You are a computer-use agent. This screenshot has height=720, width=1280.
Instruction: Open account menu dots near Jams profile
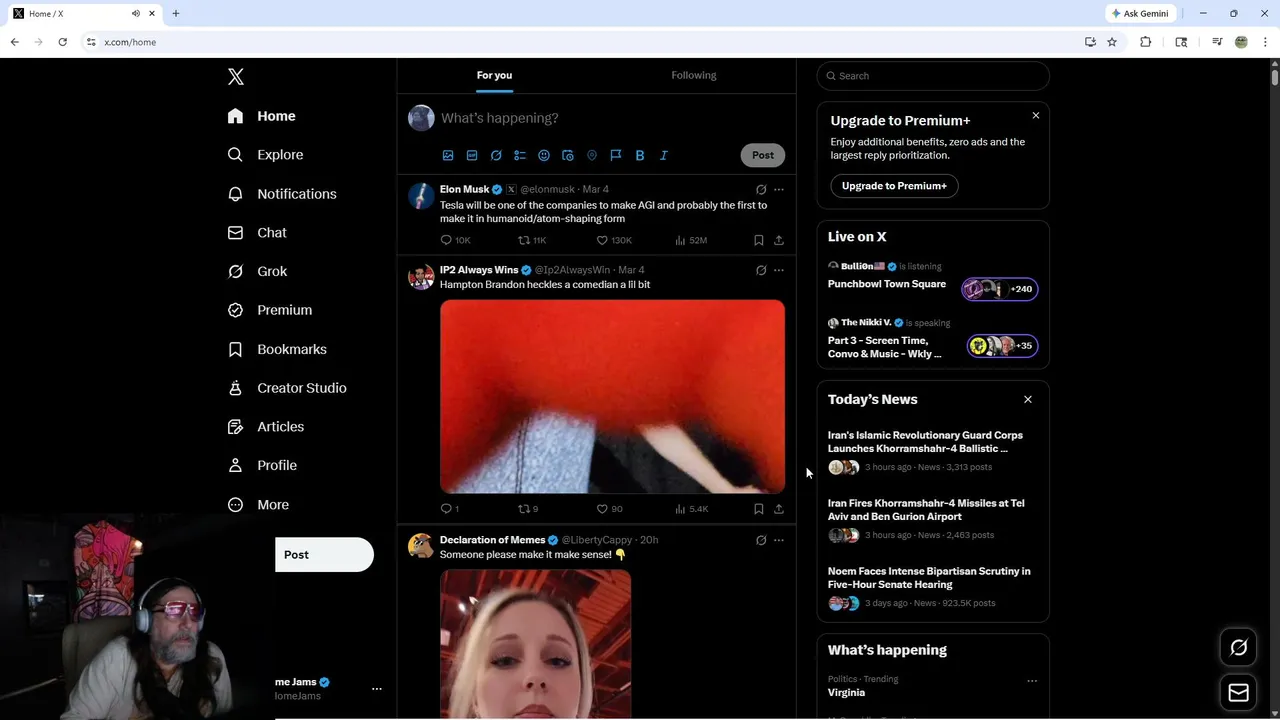pos(377,689)
